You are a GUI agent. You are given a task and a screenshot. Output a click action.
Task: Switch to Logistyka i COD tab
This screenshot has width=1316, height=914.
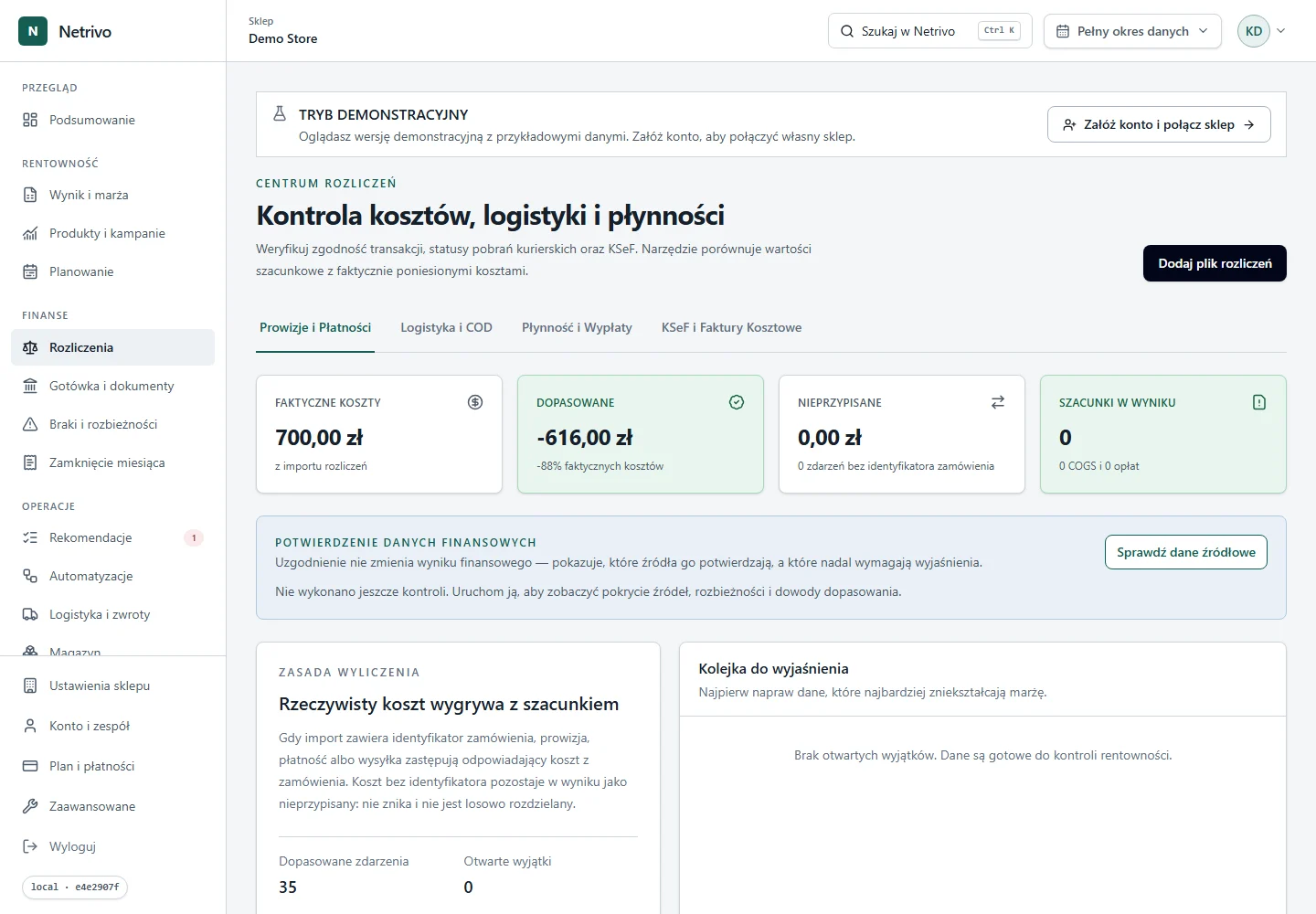(446, 327)
